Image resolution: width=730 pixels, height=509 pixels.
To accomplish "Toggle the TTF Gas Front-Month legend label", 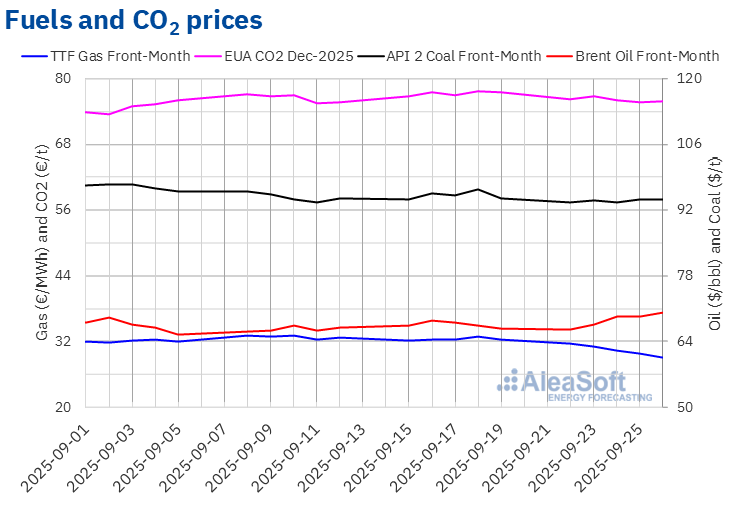I will pos(120,56).
